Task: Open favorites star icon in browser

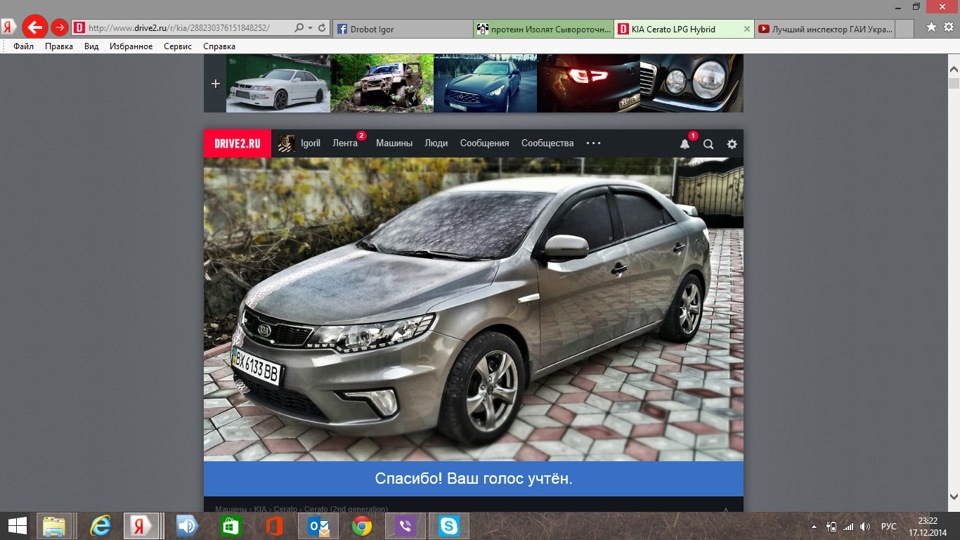Action: (x=931, y=27)
